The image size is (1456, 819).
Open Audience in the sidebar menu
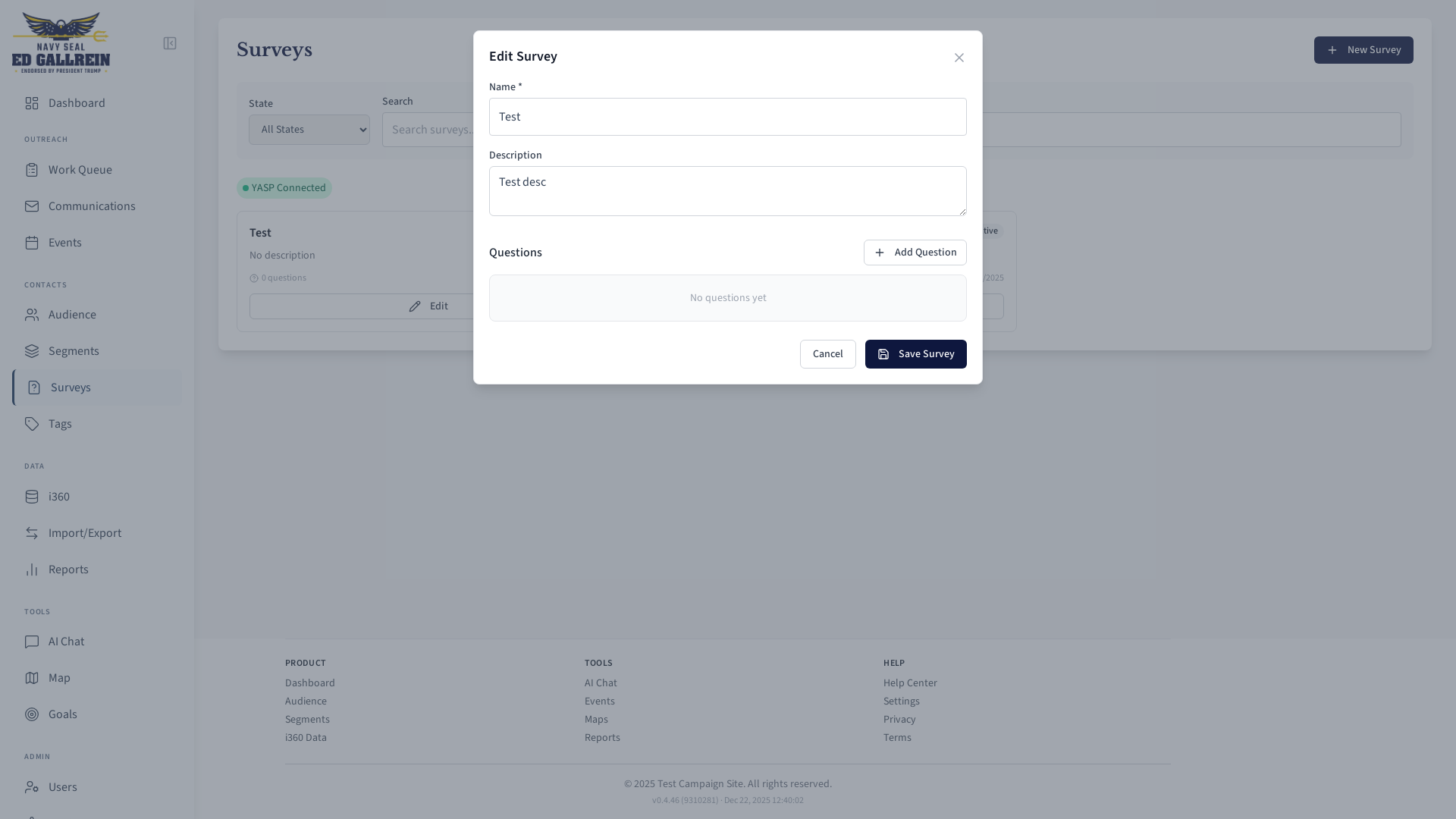click(x=72, y=315)
